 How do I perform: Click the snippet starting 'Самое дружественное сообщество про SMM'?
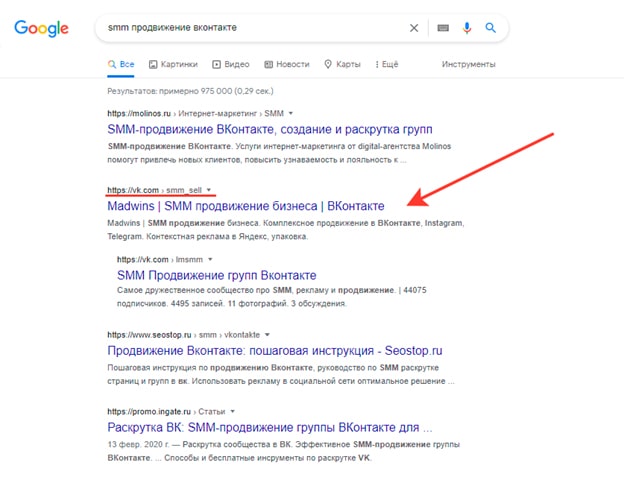click(x=272, y=297)
